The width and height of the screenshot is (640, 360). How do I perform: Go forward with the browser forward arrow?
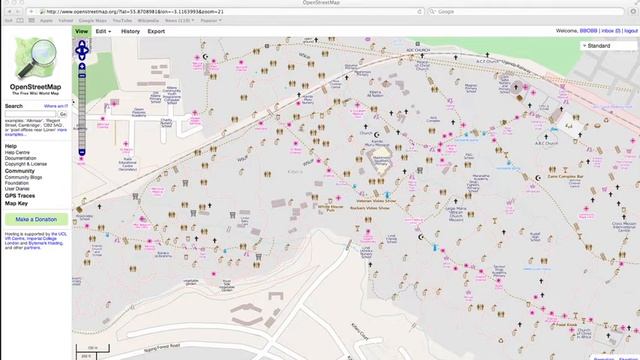(x=18, y=12)
